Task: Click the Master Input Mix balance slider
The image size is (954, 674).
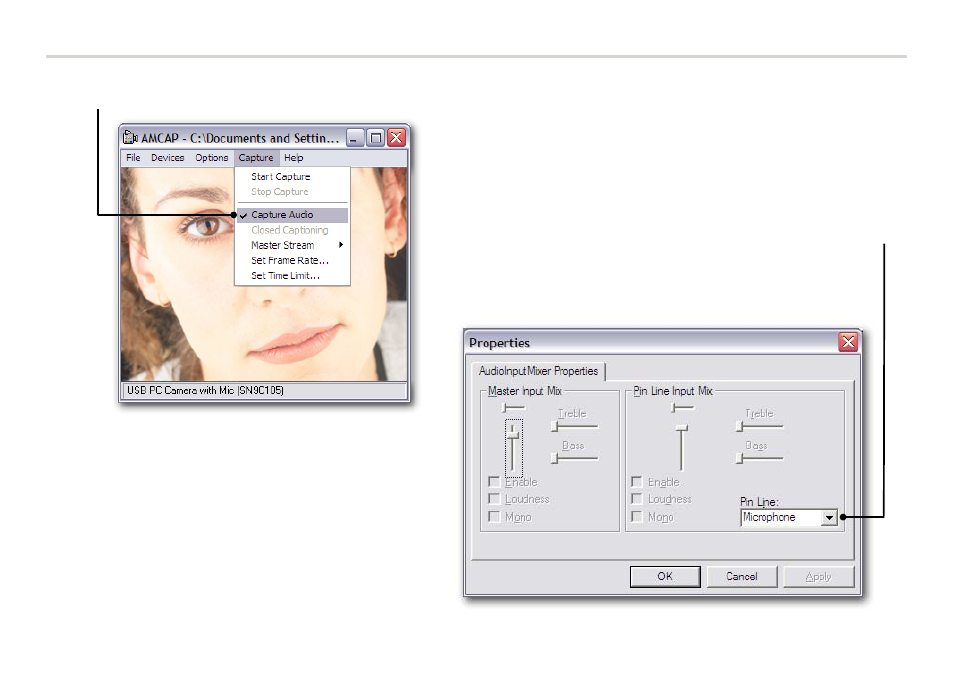Action: tap(512, 407)
